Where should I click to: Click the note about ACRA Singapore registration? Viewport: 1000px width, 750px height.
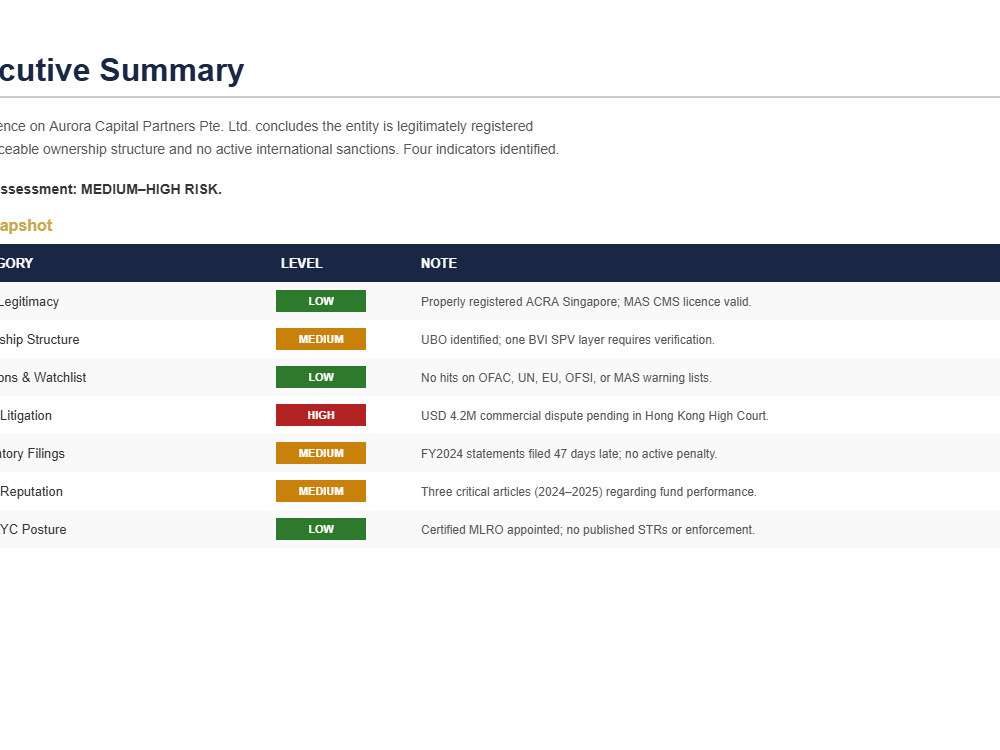[x=586, y=302]
